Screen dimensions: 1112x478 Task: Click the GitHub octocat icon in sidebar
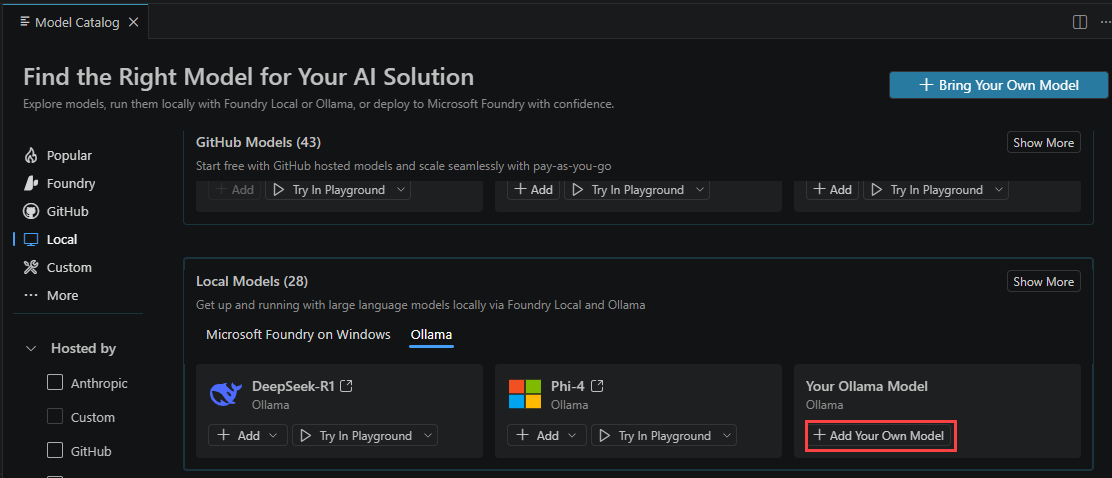pyautogui.click(x=30, y=211)
